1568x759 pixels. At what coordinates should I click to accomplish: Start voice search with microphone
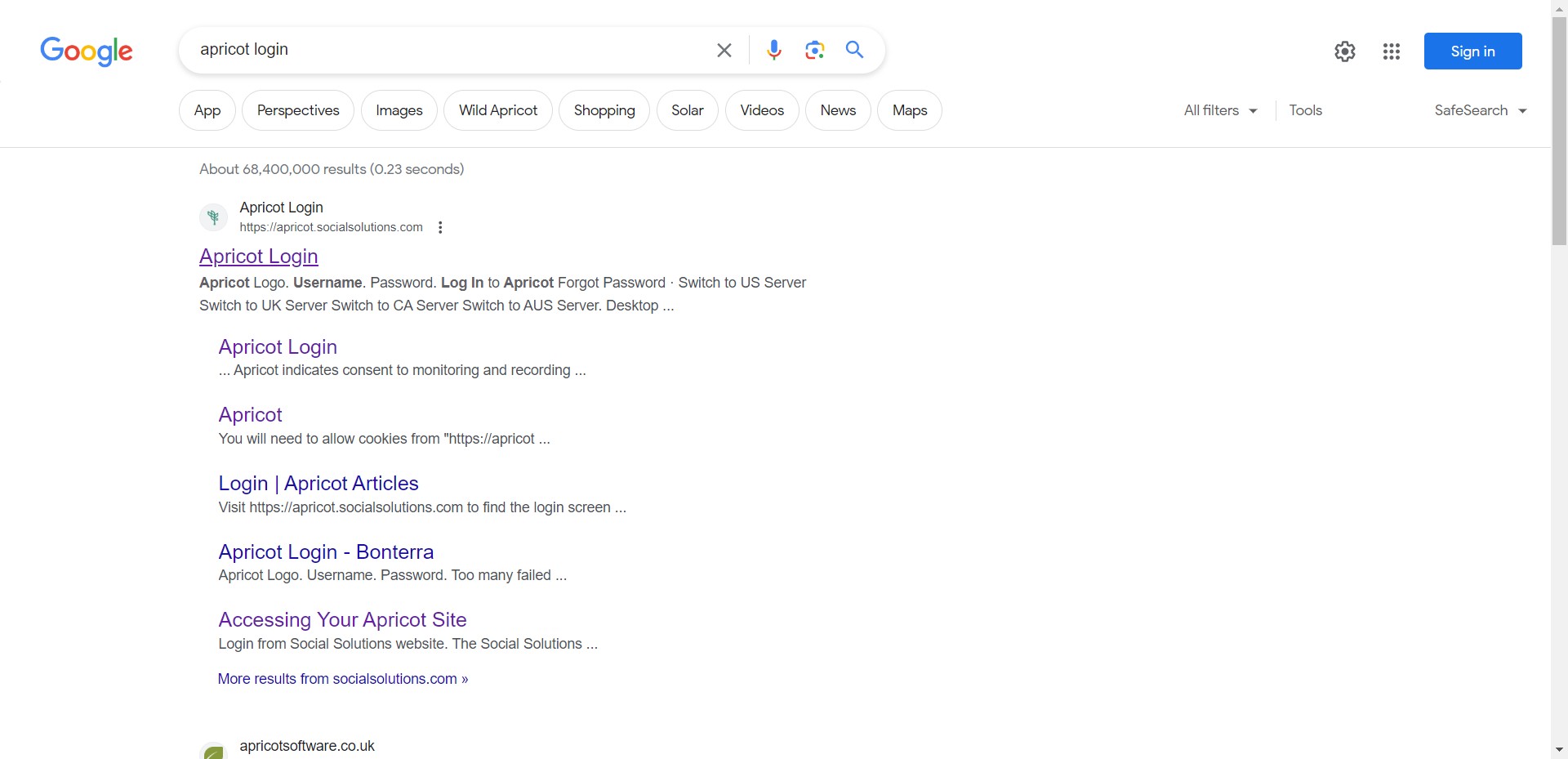tap(773, 51)
